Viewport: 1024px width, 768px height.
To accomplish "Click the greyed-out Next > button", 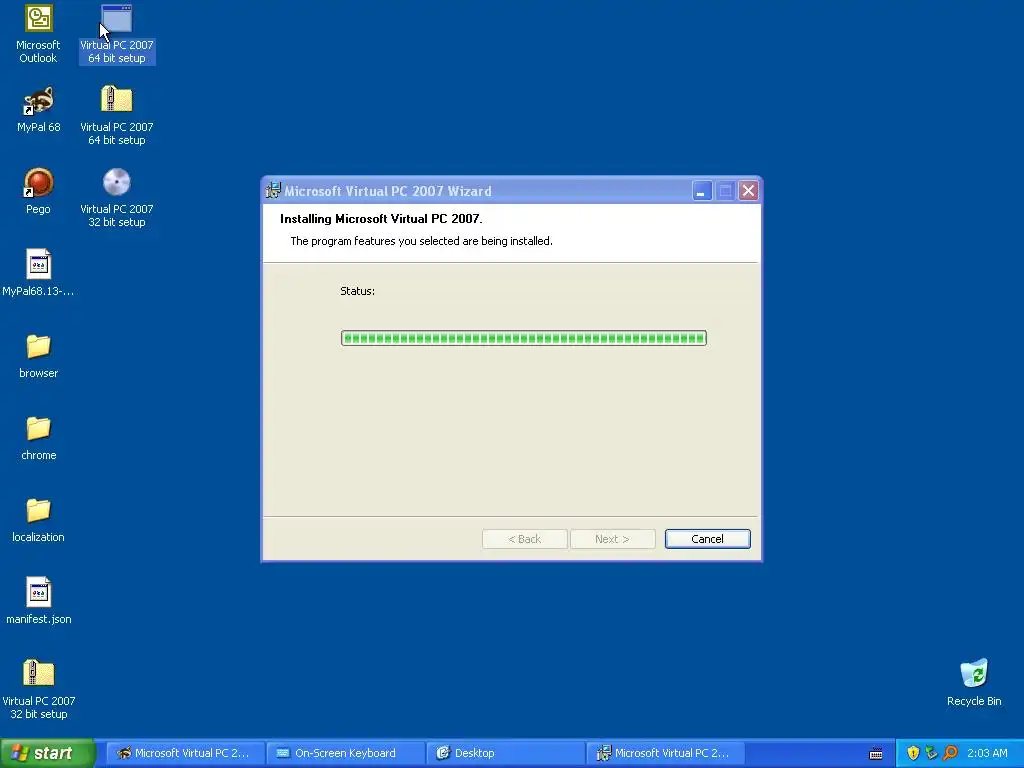I will click(x=612, y=539).
